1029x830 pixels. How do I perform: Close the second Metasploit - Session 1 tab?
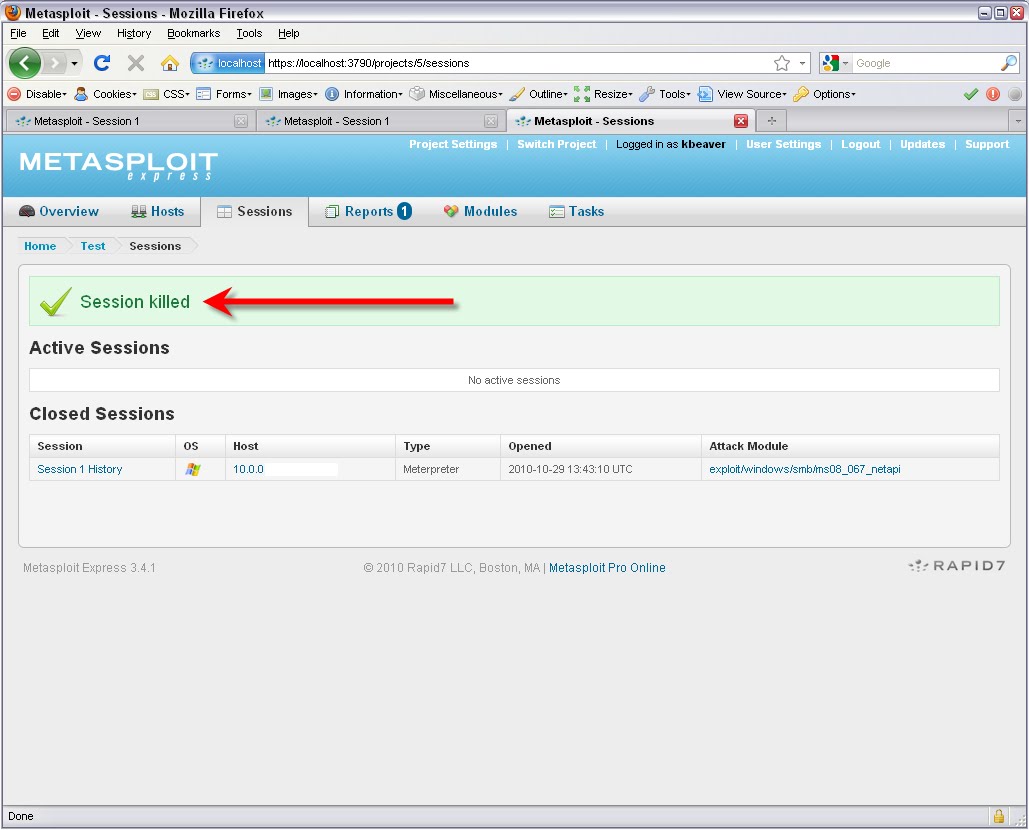click(x=491, y=121)
